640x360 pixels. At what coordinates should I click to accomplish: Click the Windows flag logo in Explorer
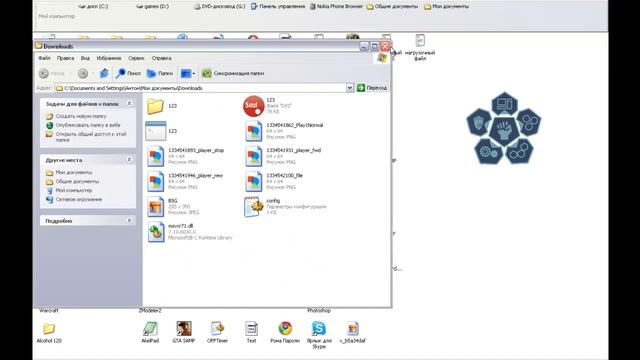(382, 58)
